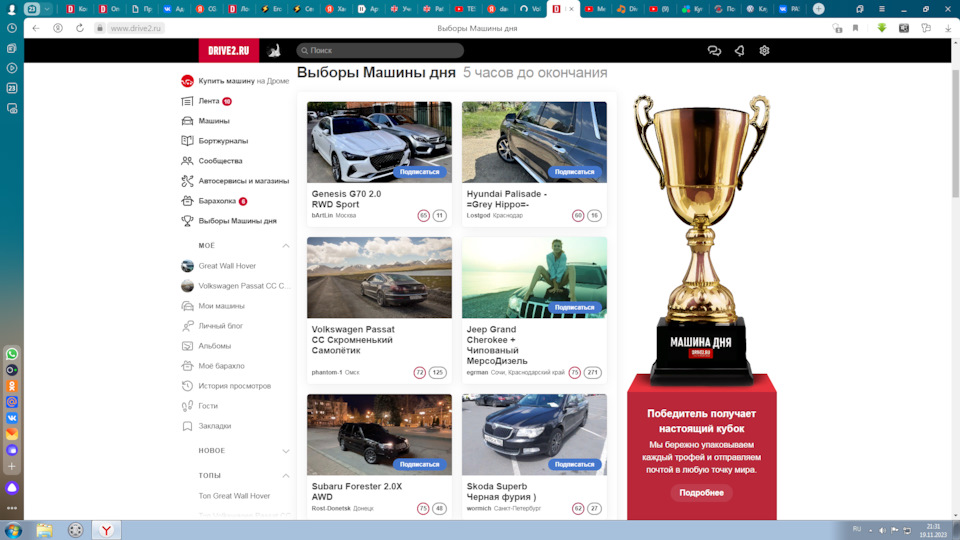Screen dimensions: 960x540
Task: Open the Skoda Superb photo thumbnail
Action: [534, 435]
